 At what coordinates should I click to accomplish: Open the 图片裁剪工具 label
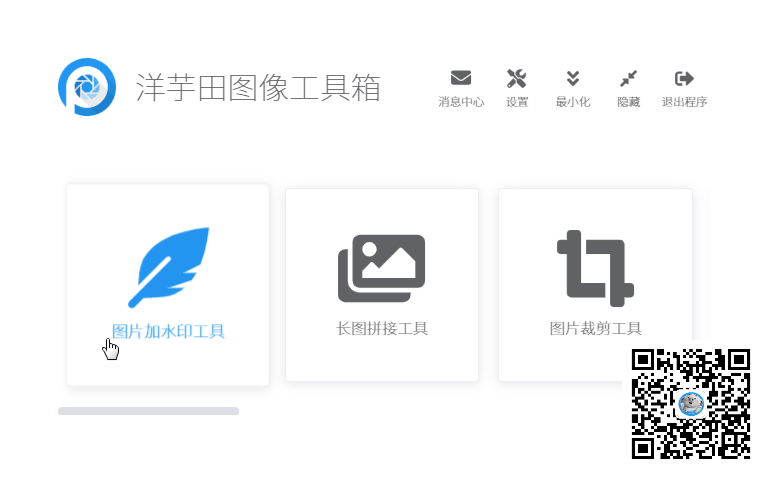[x=595, y=328]
